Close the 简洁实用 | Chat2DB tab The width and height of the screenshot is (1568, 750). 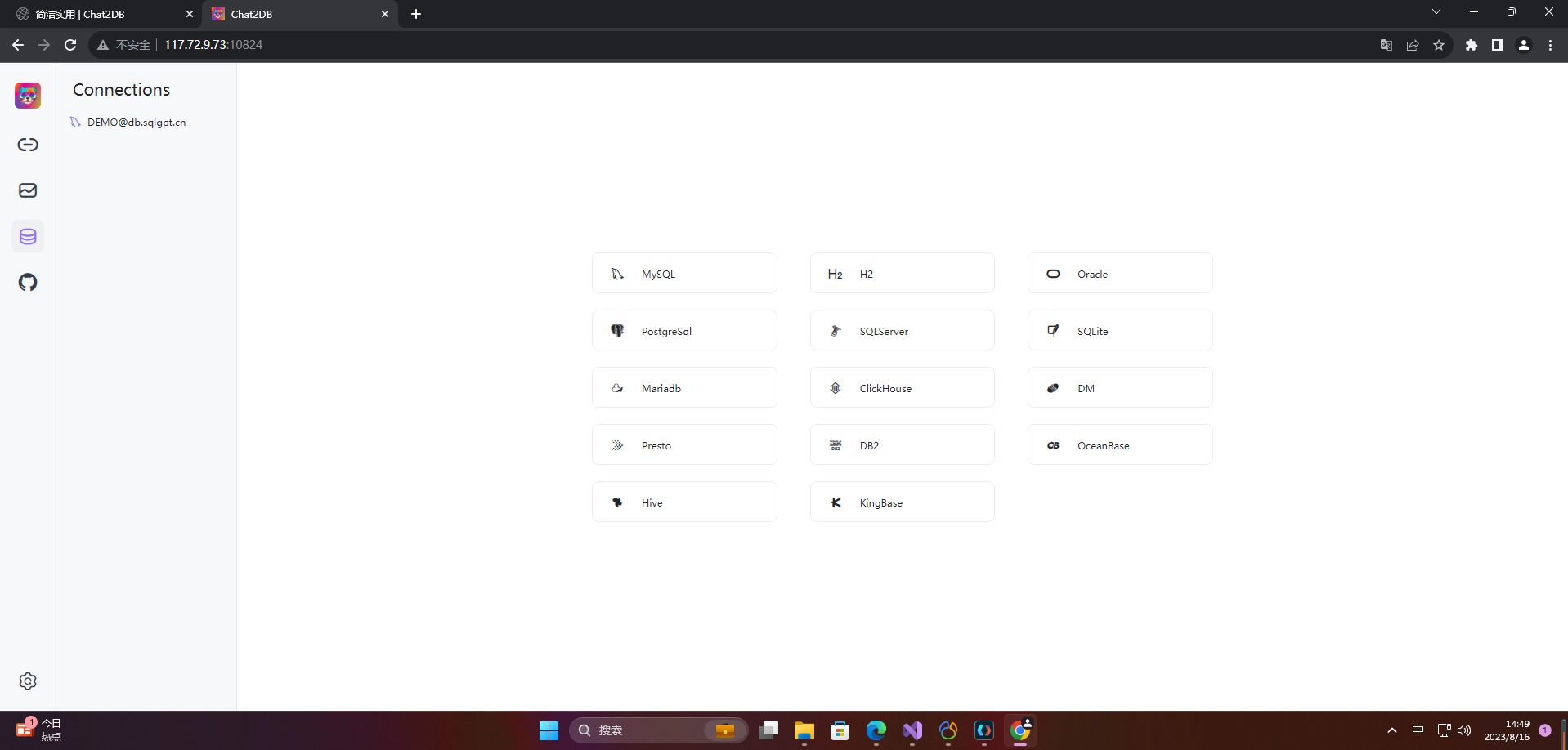click(190, 14)
